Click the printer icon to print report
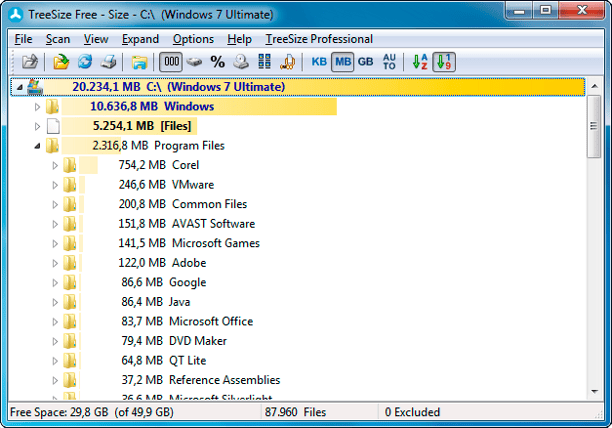The width and height of the screenshot is (612, 428). point(109,62)
